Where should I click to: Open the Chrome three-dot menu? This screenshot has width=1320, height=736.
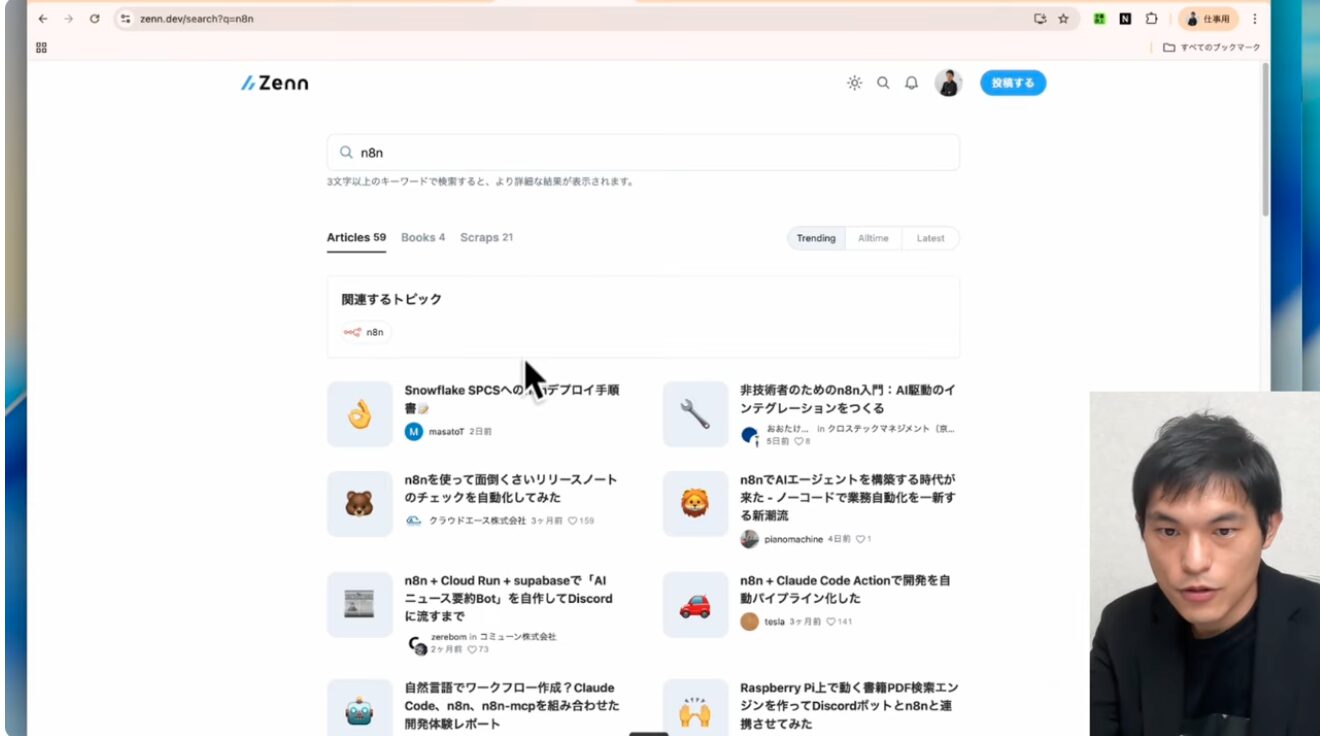click(x=1255, y=18)
